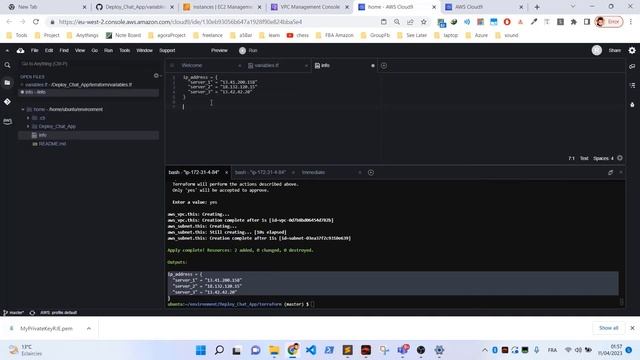Expand the Deploy_Chat_App folder

point(28,127)
